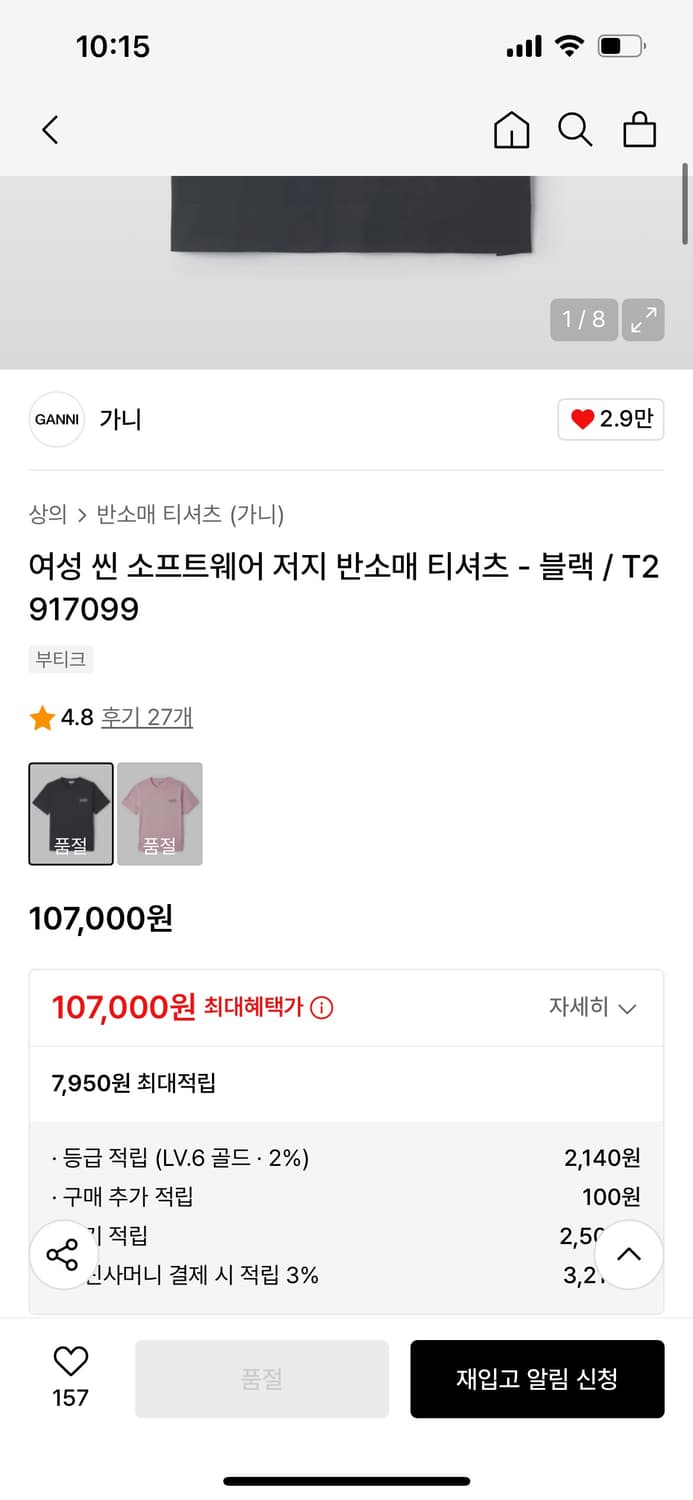The image size is (693, 1500).
Task: Select the black t-shirt 품절 thumbnail
Action: (x=70, y=813)
